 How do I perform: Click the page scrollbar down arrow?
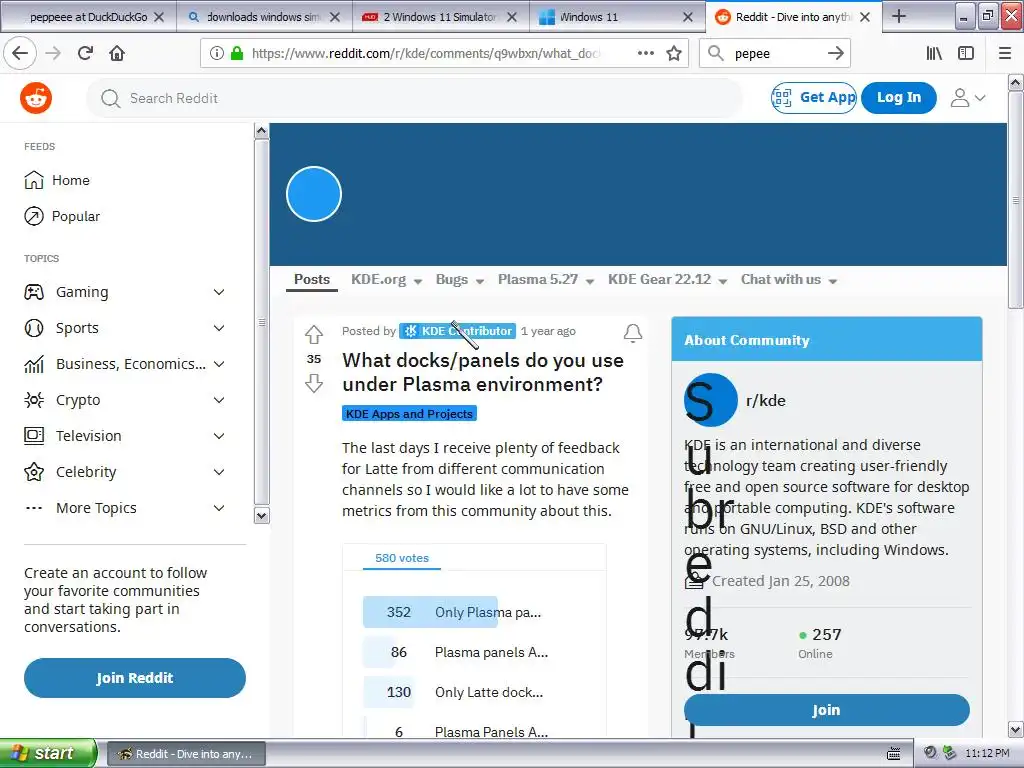point(1016,729)
